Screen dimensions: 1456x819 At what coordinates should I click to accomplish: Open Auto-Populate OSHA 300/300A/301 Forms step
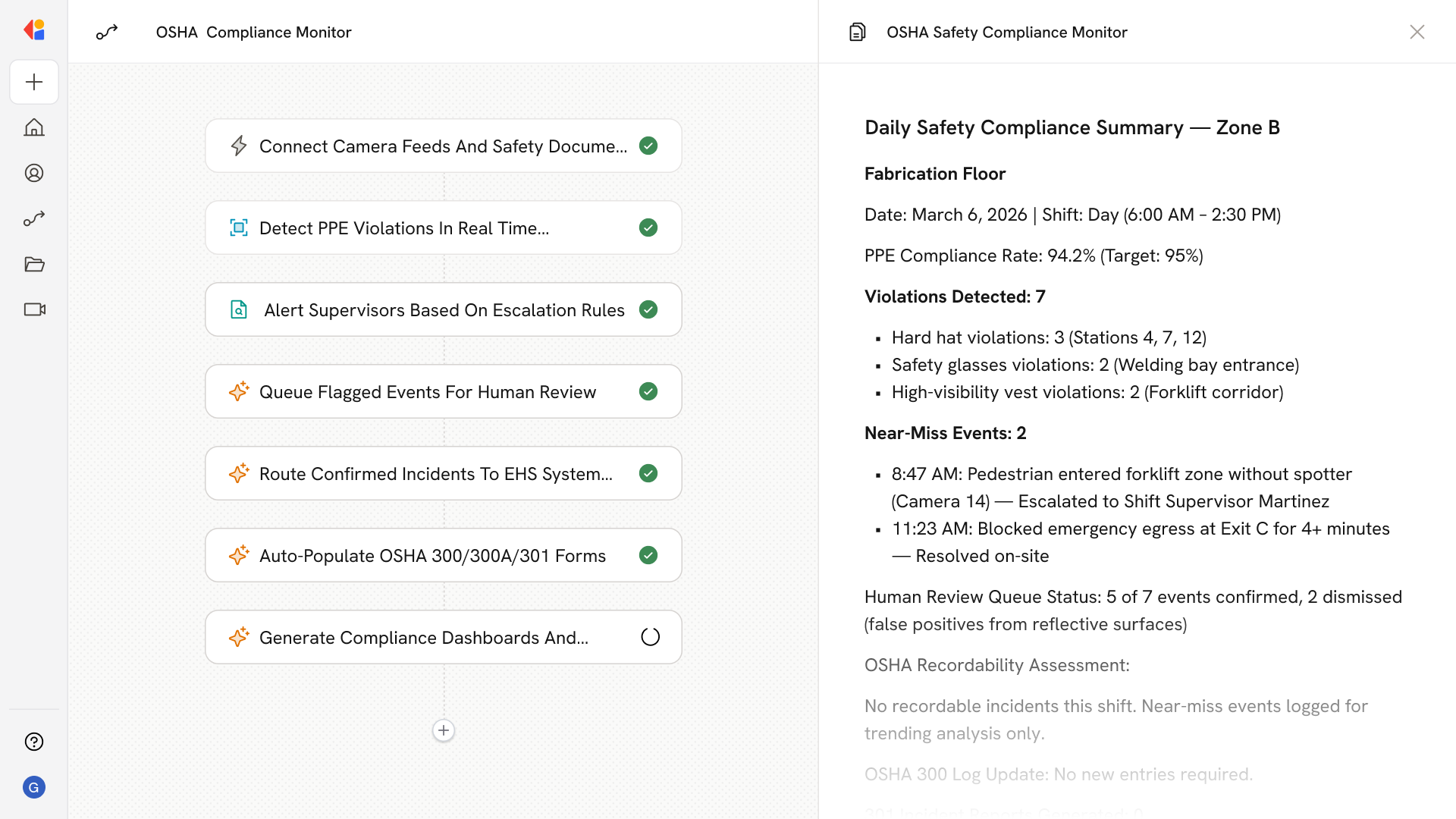pos(432,555)
